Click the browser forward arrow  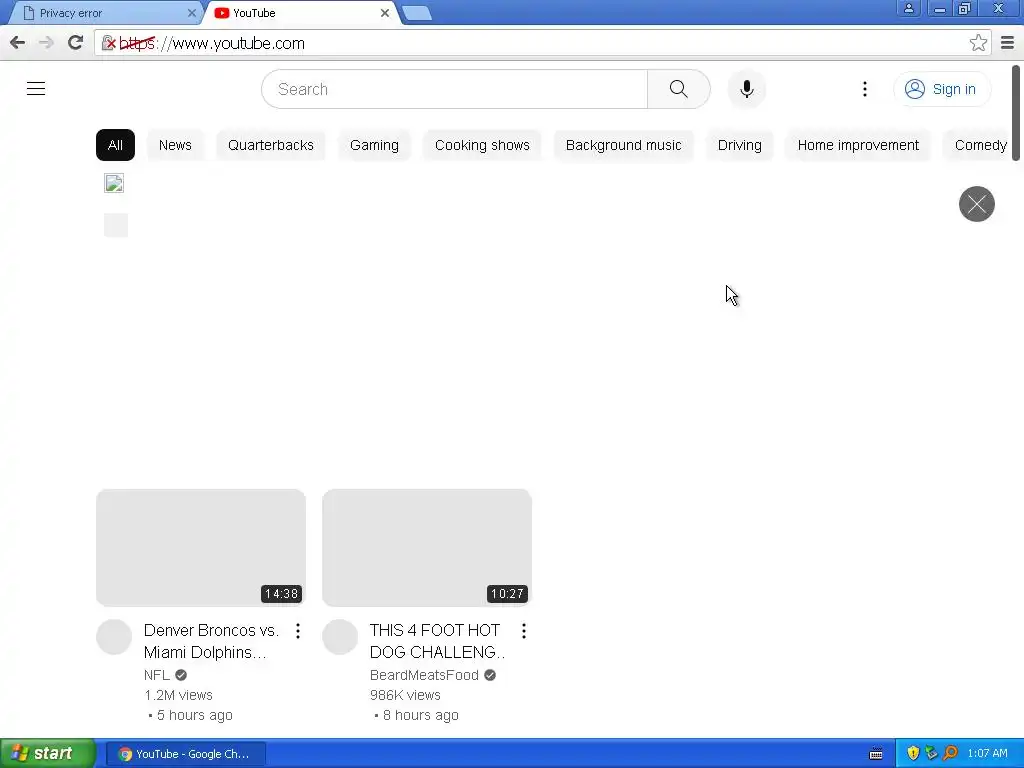click(46, 43)
